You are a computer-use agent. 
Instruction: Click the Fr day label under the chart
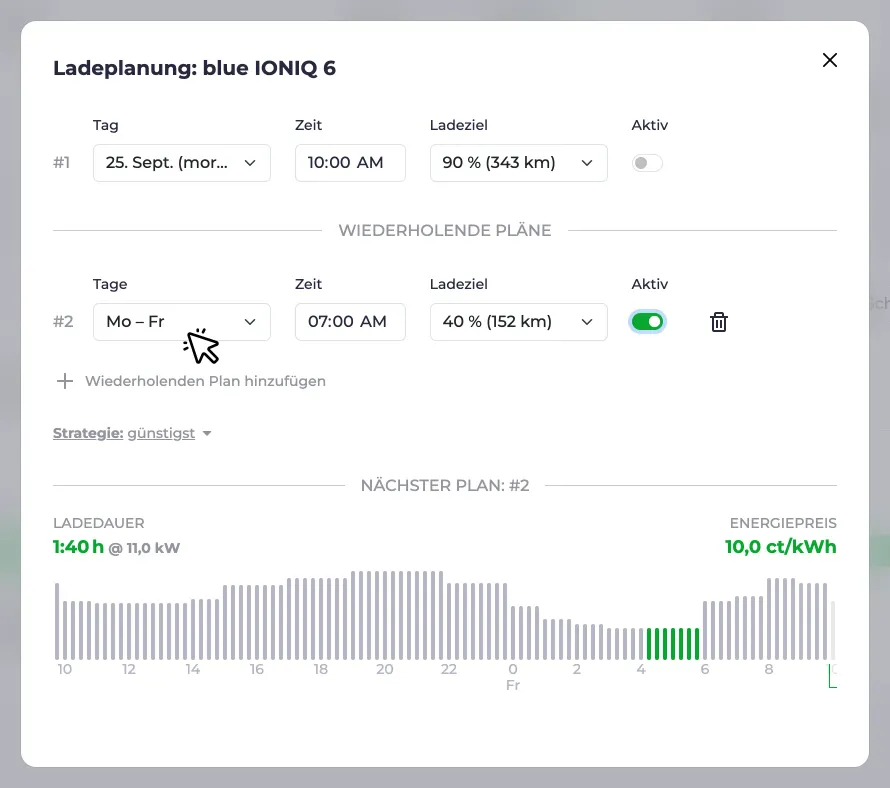(513, 685)
